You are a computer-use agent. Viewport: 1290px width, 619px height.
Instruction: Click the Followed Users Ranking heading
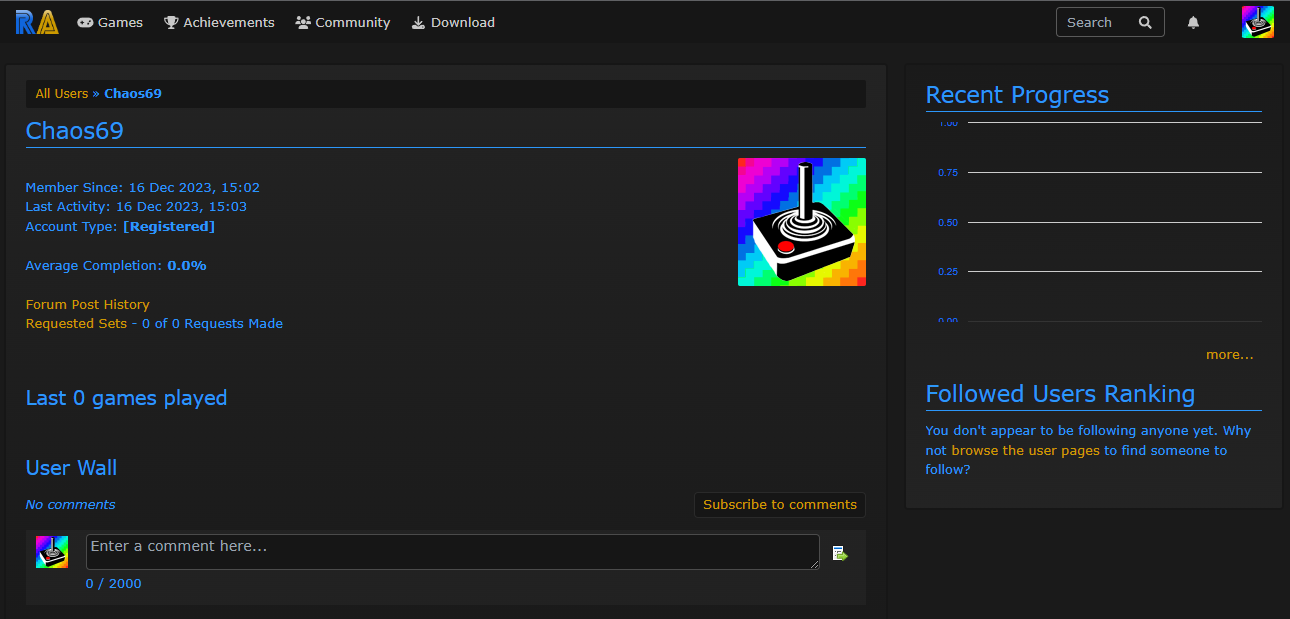click(x=1060, y=394)
